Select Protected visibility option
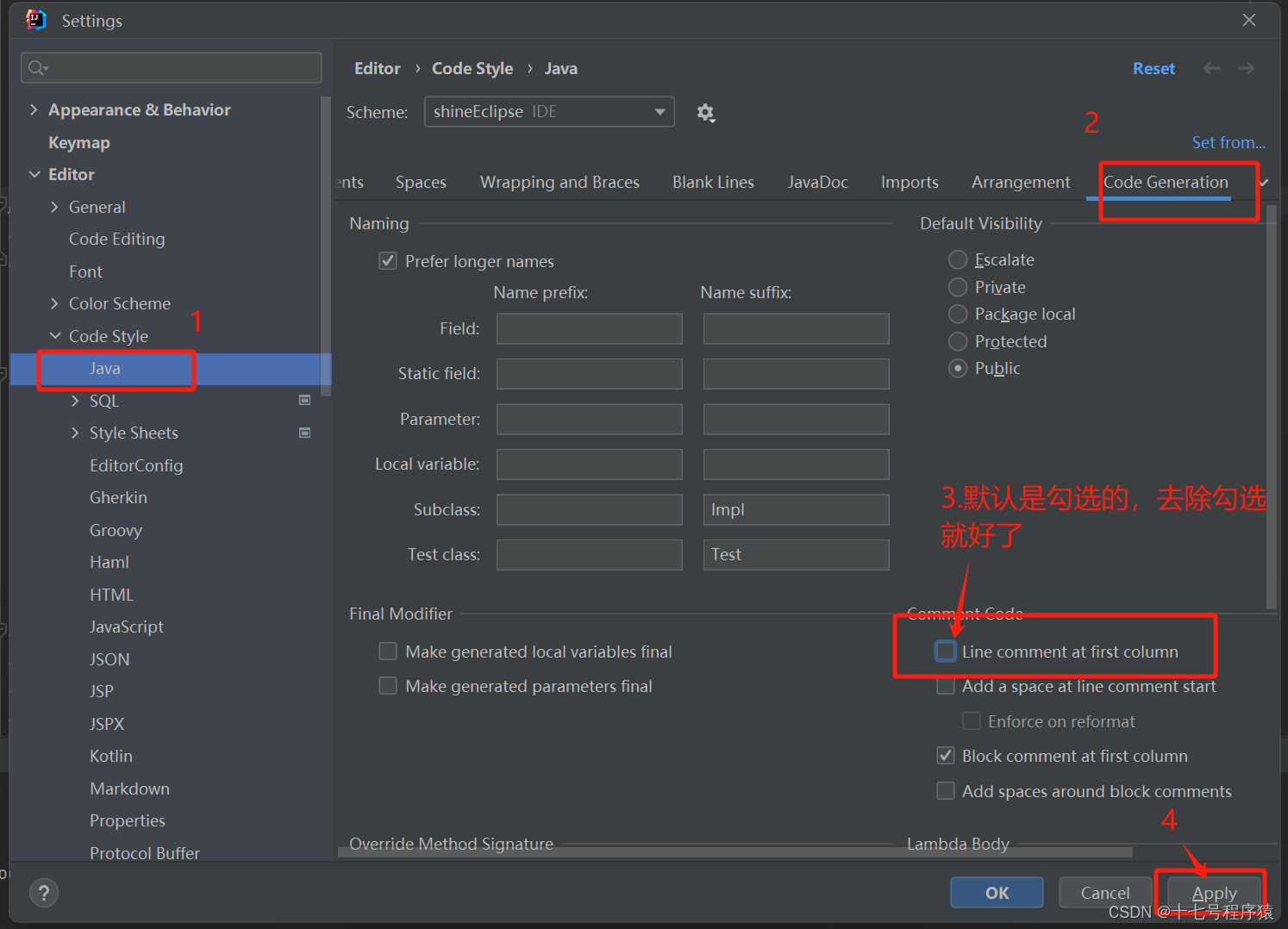1288x929 pixels. click(958, 341)
